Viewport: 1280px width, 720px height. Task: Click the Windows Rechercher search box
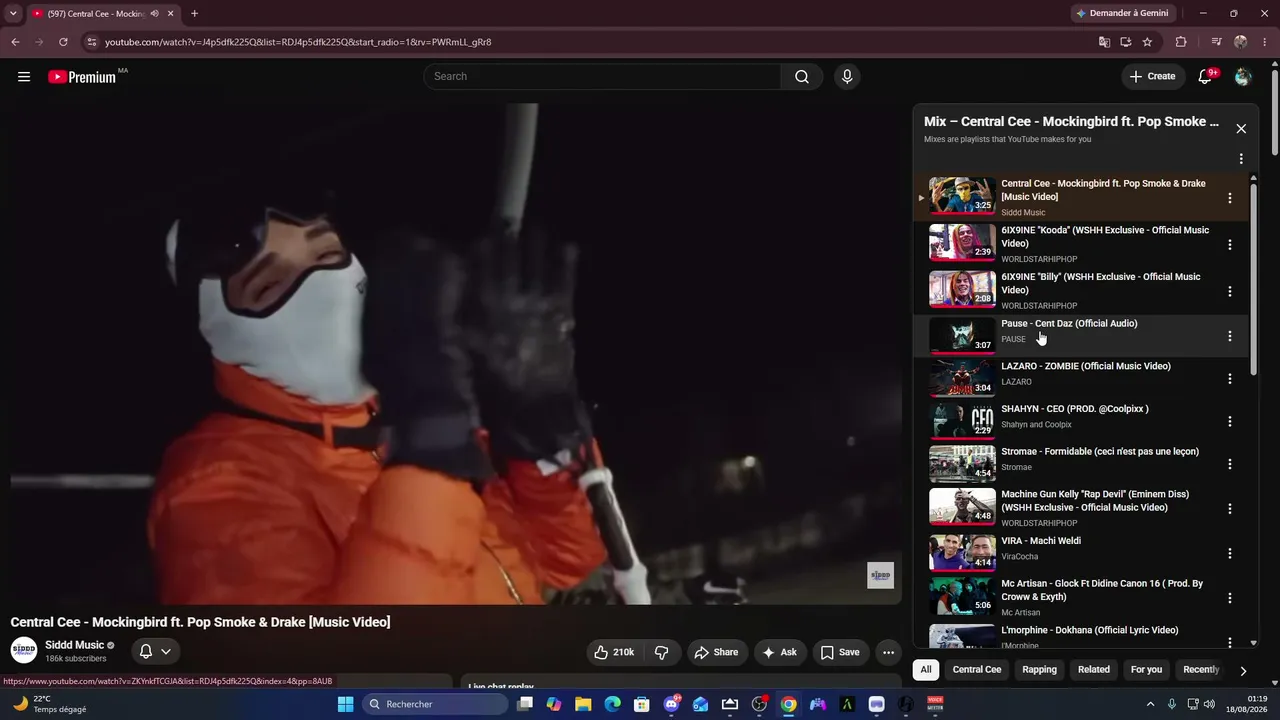tap(435, 704)
